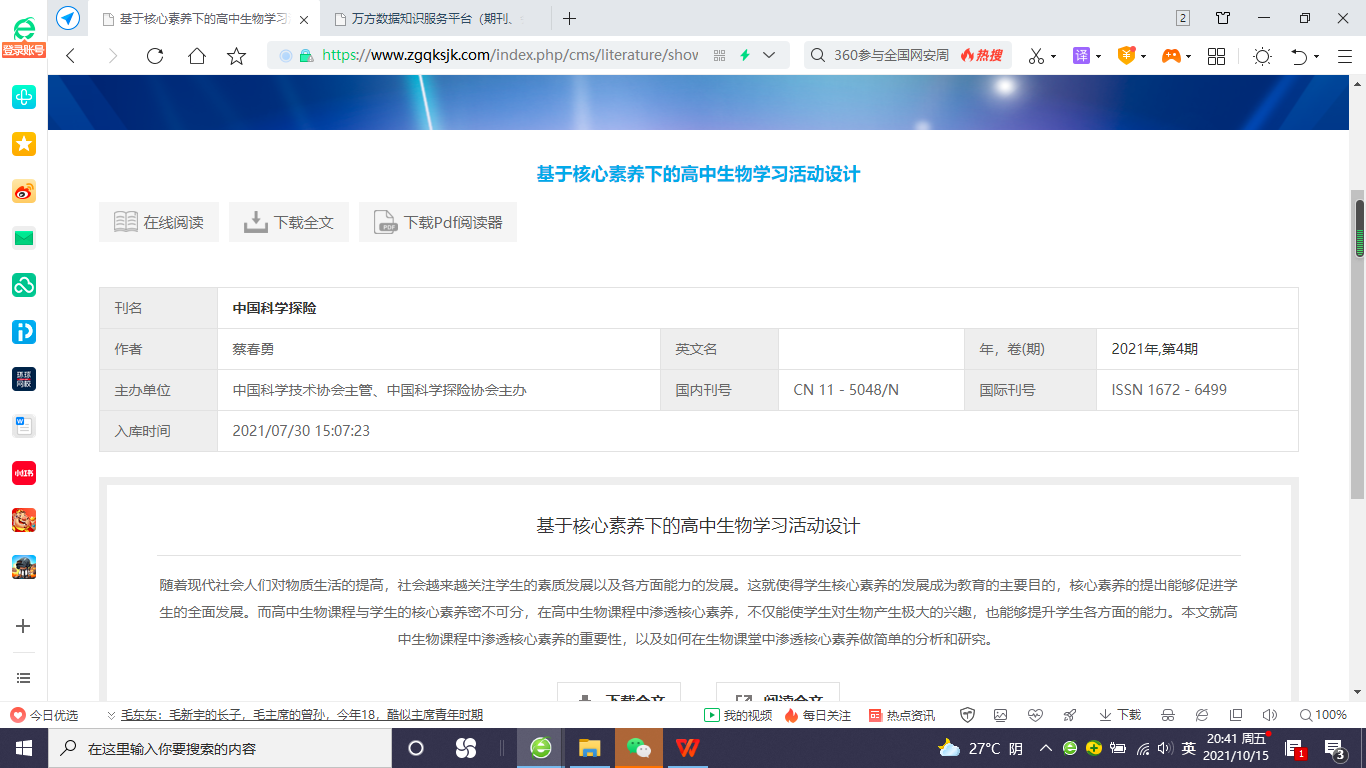Open the iQiyi green loop sidebar icon
This screenshot has height=768, width=1366.
click(x=23, y=285)
